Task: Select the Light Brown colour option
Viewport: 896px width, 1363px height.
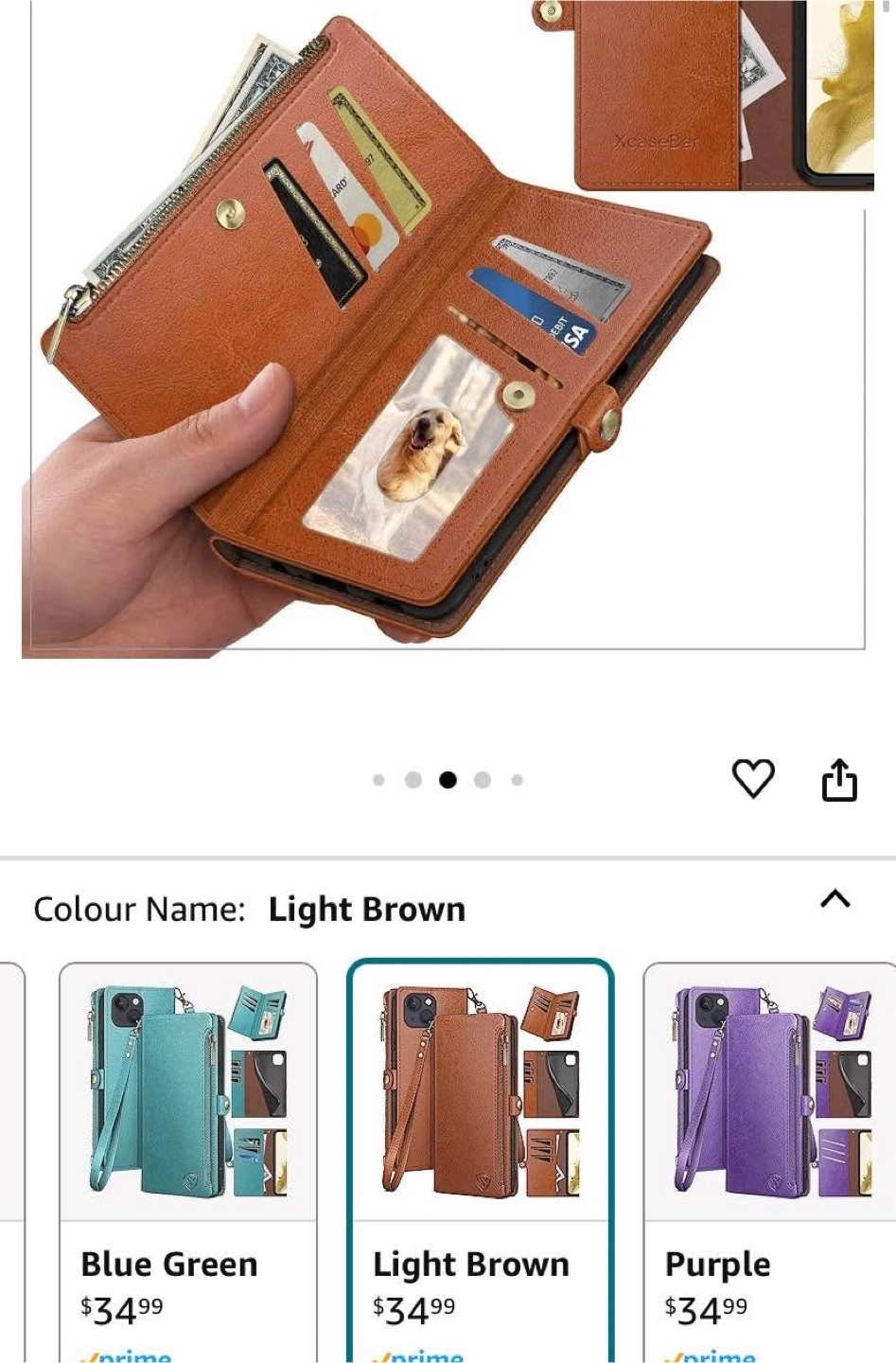Action: pyautogui.click(x=481, y=1162)
